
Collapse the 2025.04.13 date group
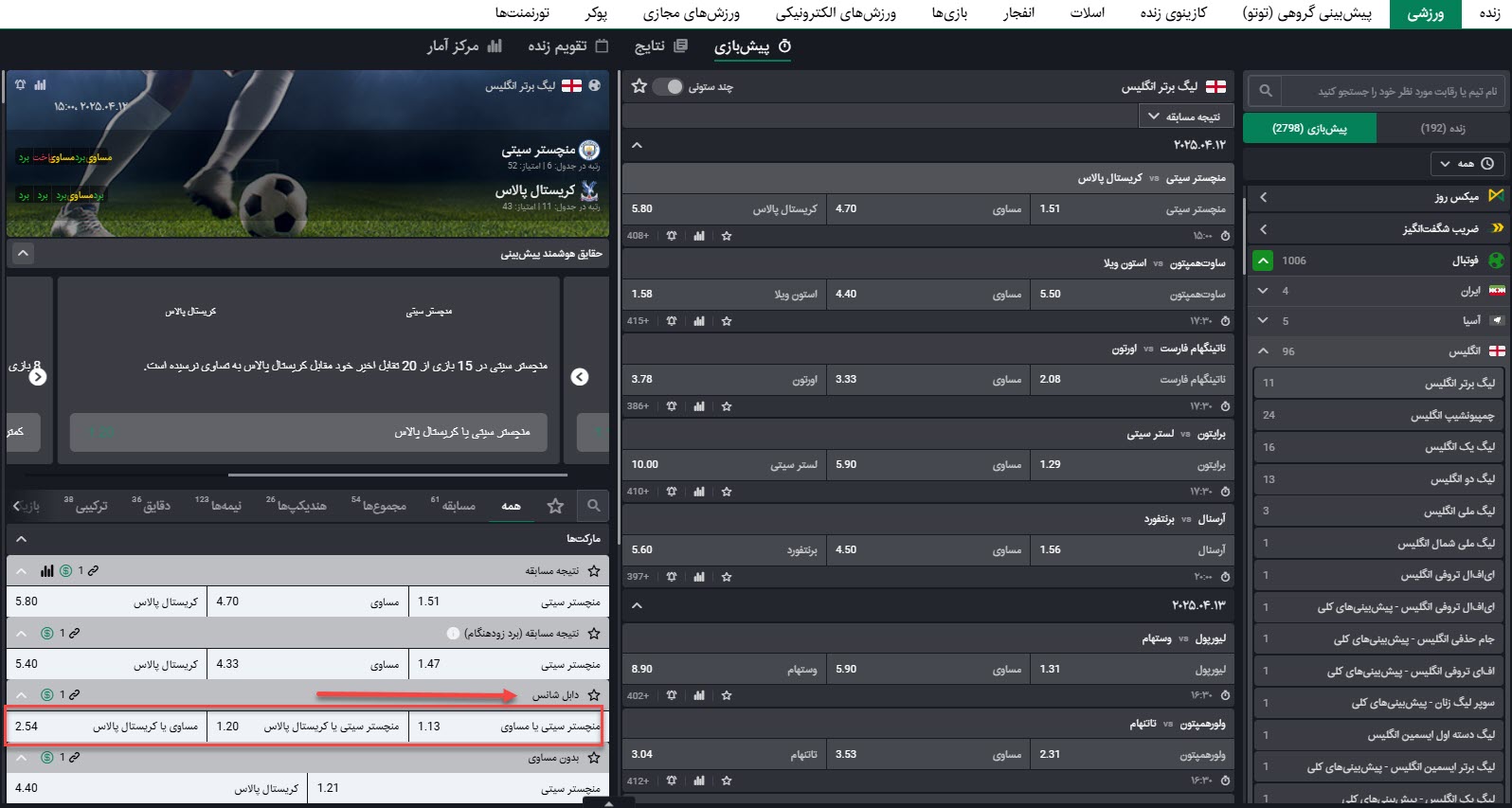tap(637, 605)
